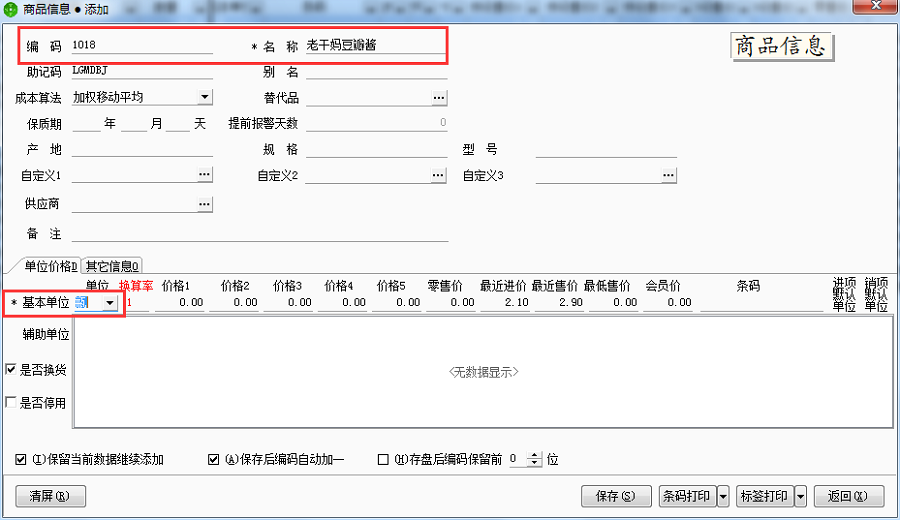Click the 零售价 value field
Image resolution: width=900 pixels, height=520 pixels.
click(x=451, y=302)
